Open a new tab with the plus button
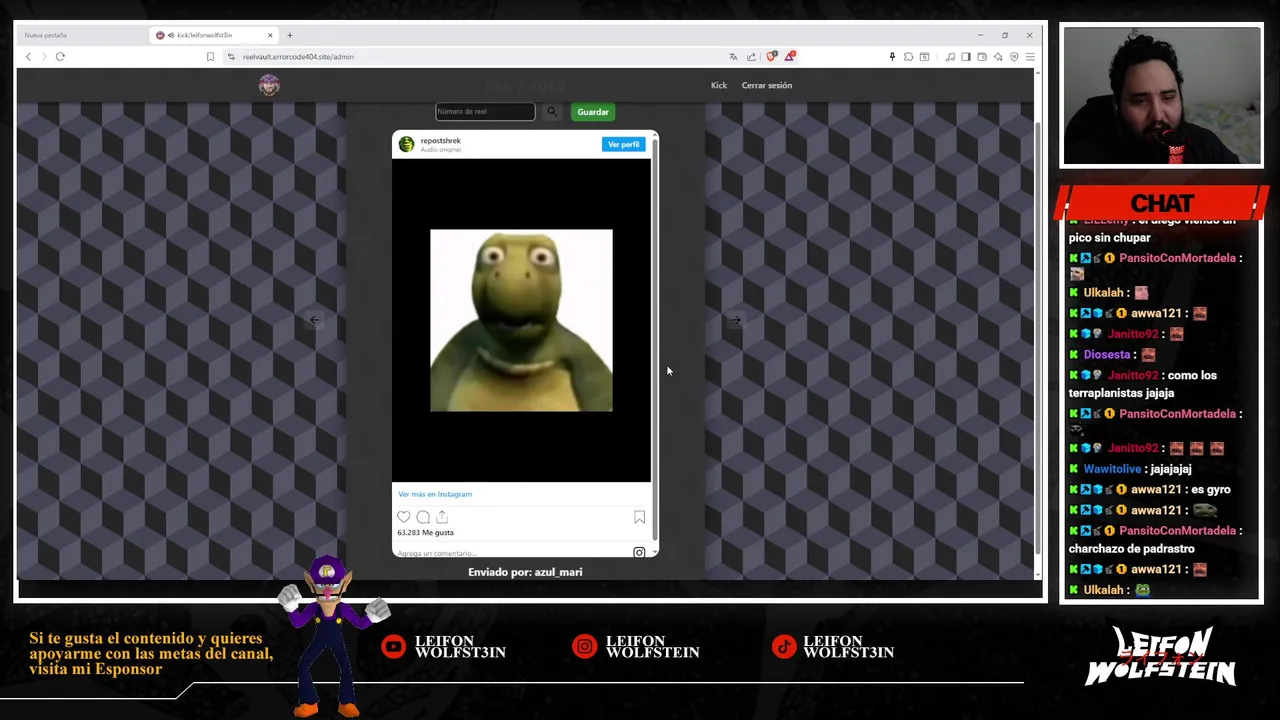The height and width of the screenshot is (720, 1280). [x=290, y=35]
